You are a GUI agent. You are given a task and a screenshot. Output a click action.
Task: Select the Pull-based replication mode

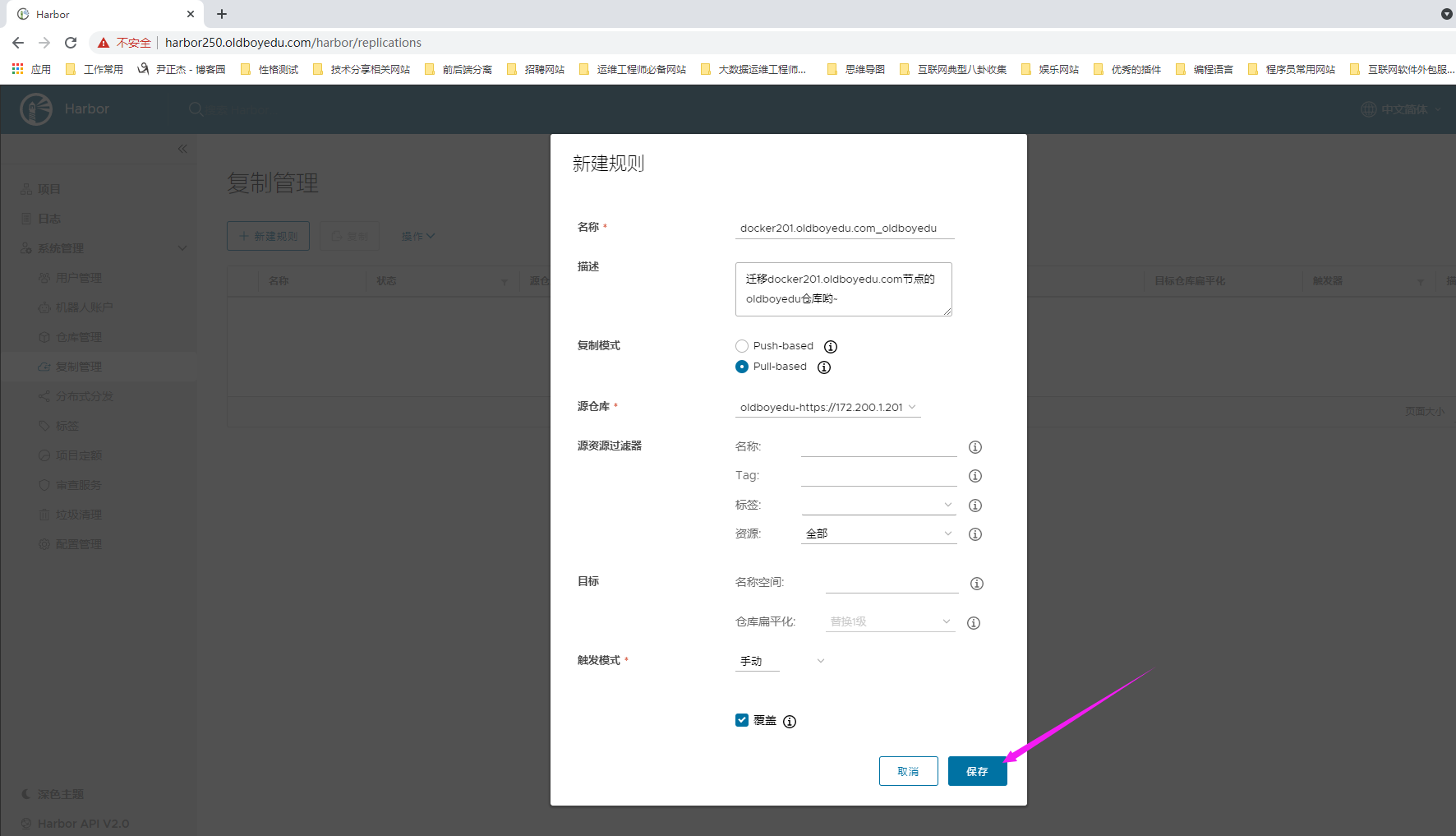point(742,367)
